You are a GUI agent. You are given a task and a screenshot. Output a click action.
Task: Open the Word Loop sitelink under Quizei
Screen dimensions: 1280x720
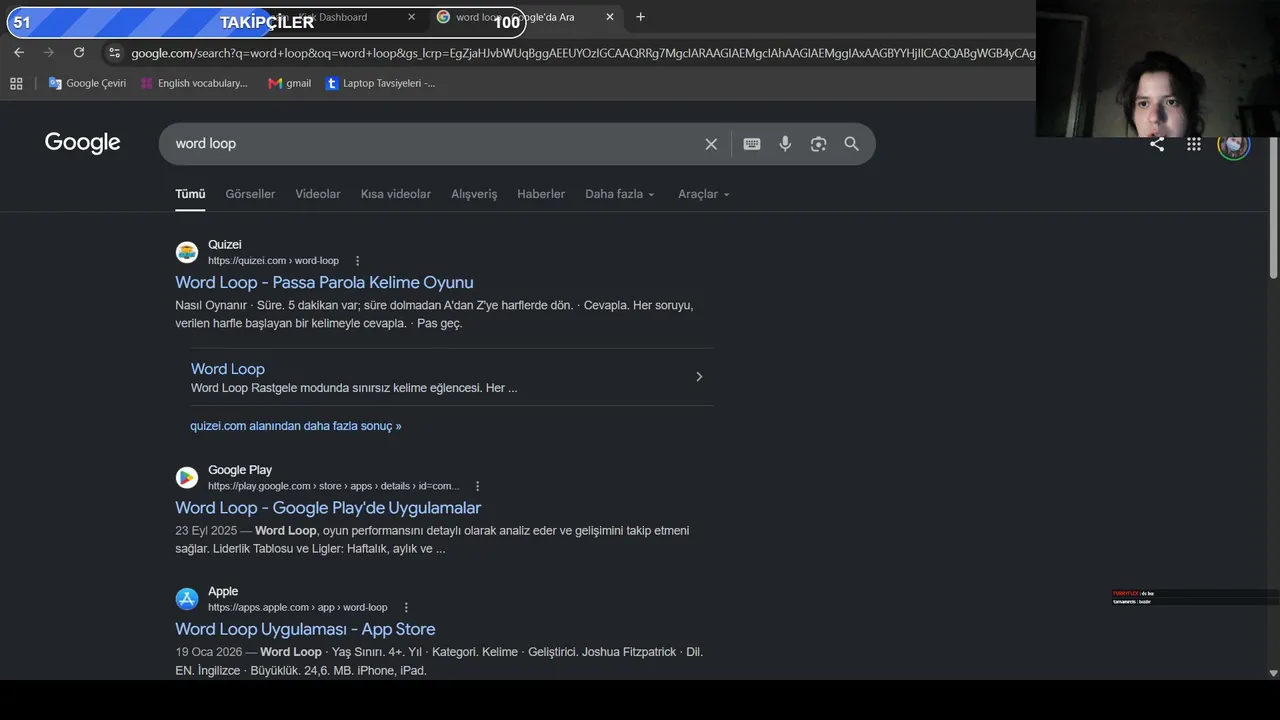[x=228, y=369]
